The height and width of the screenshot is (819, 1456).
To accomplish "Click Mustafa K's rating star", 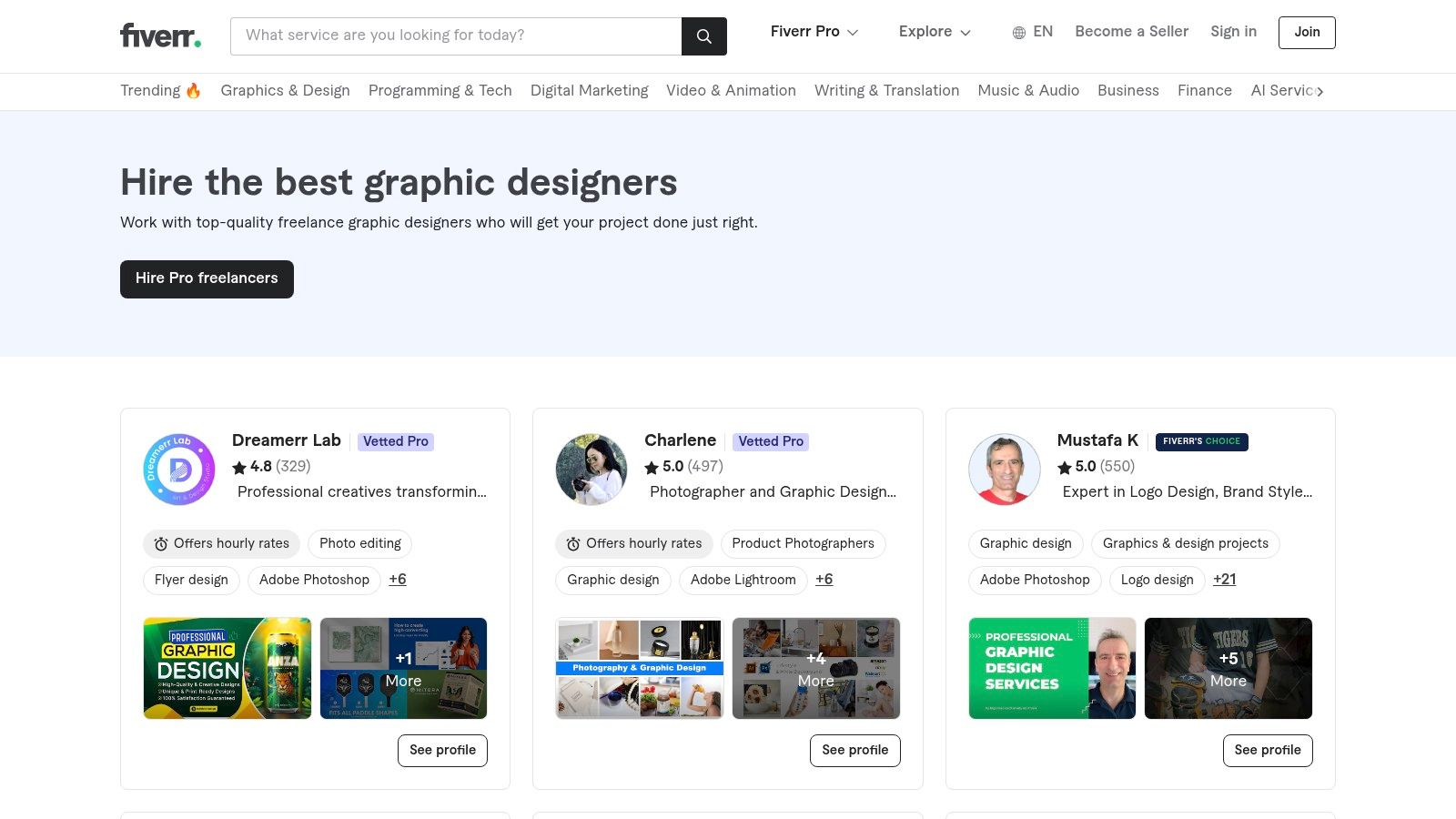I will [1065, 468].
